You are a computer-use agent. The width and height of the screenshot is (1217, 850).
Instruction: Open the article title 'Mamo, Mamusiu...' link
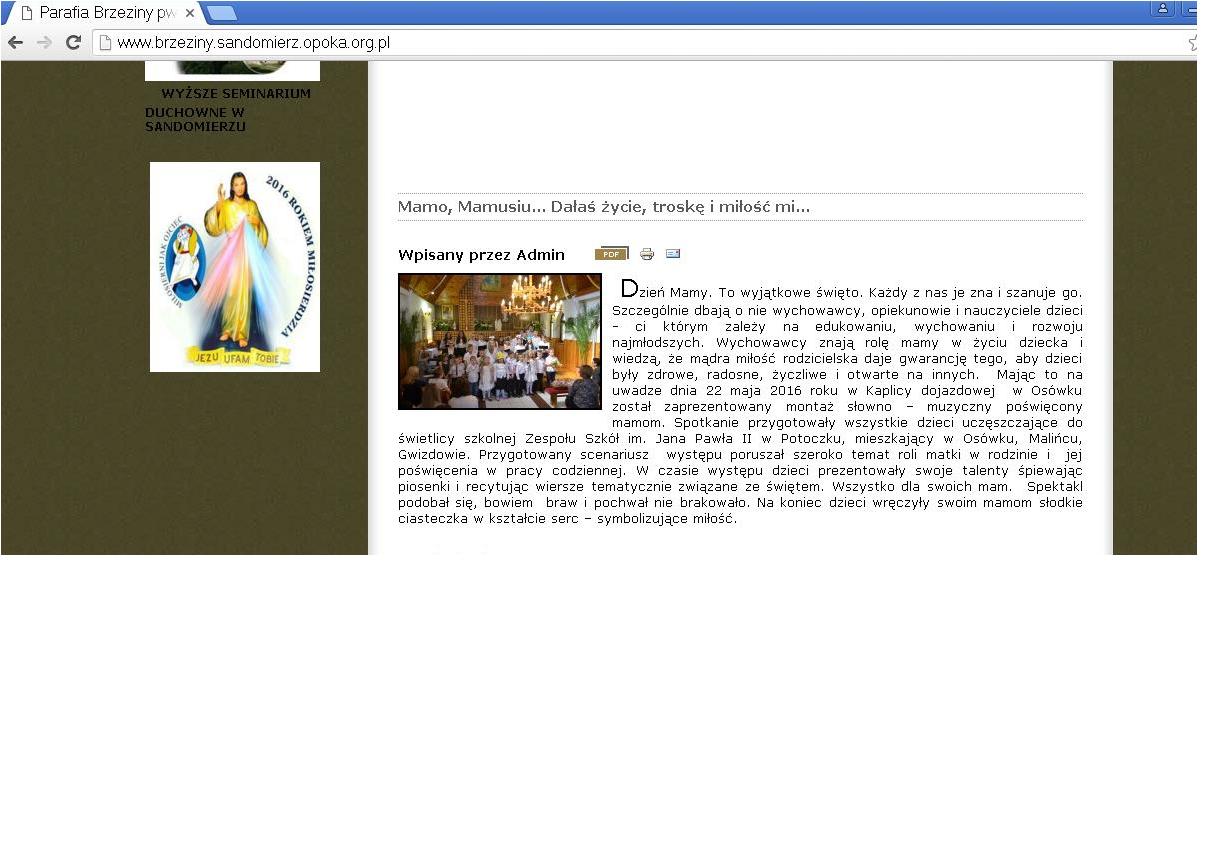click(603, 207)
